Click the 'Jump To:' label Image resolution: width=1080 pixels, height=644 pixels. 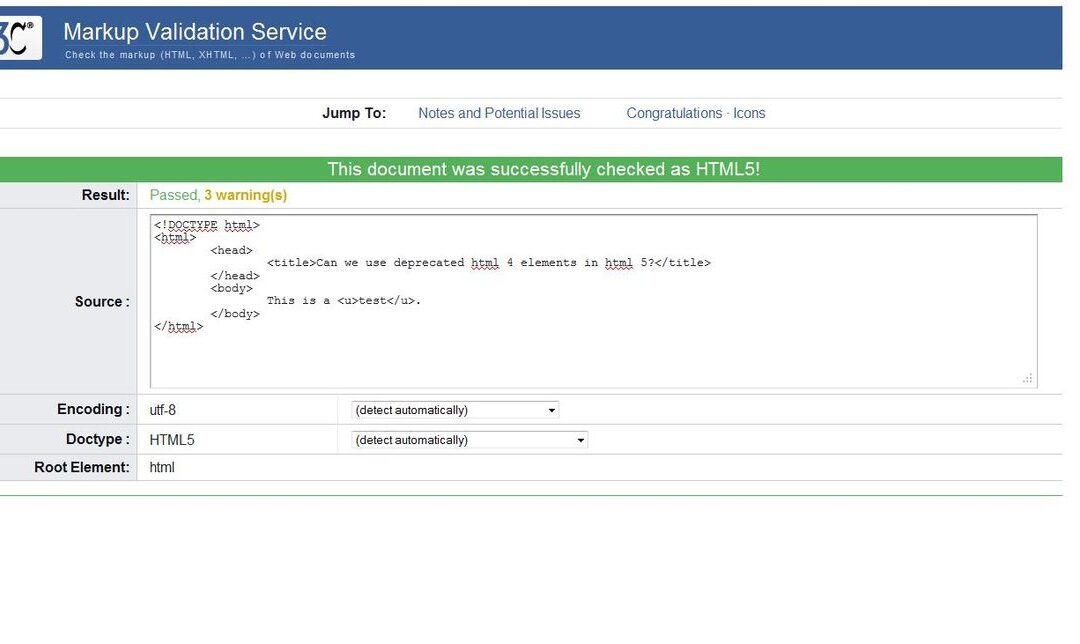[354, 113]
